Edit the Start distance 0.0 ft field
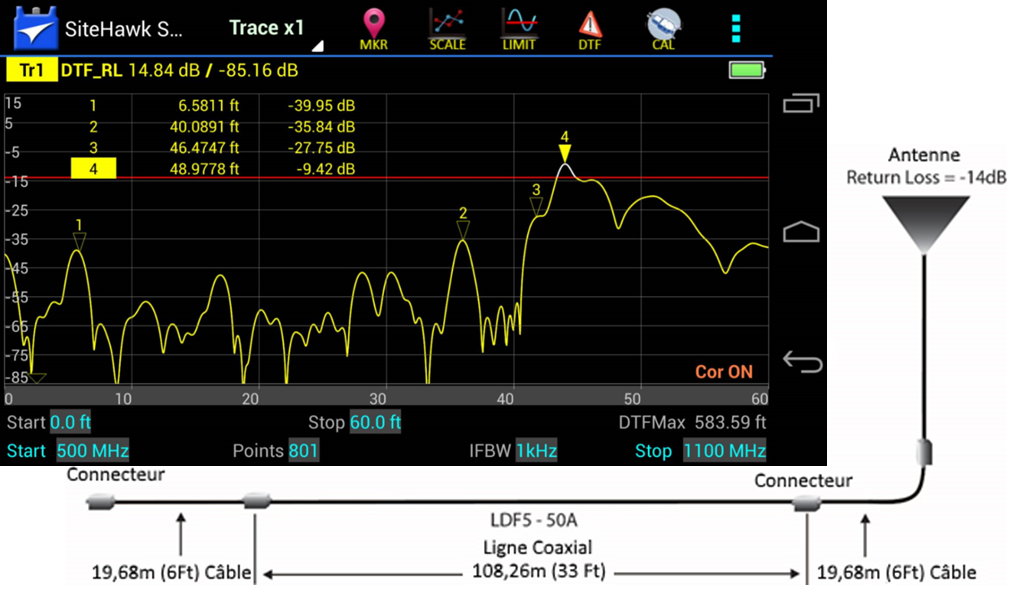 pos(71,422)
